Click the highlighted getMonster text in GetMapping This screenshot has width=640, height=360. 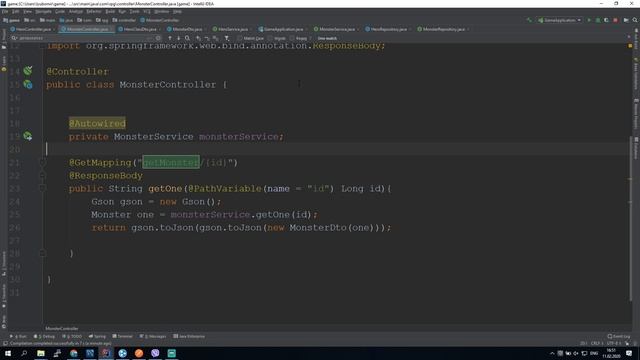point(171,162)
